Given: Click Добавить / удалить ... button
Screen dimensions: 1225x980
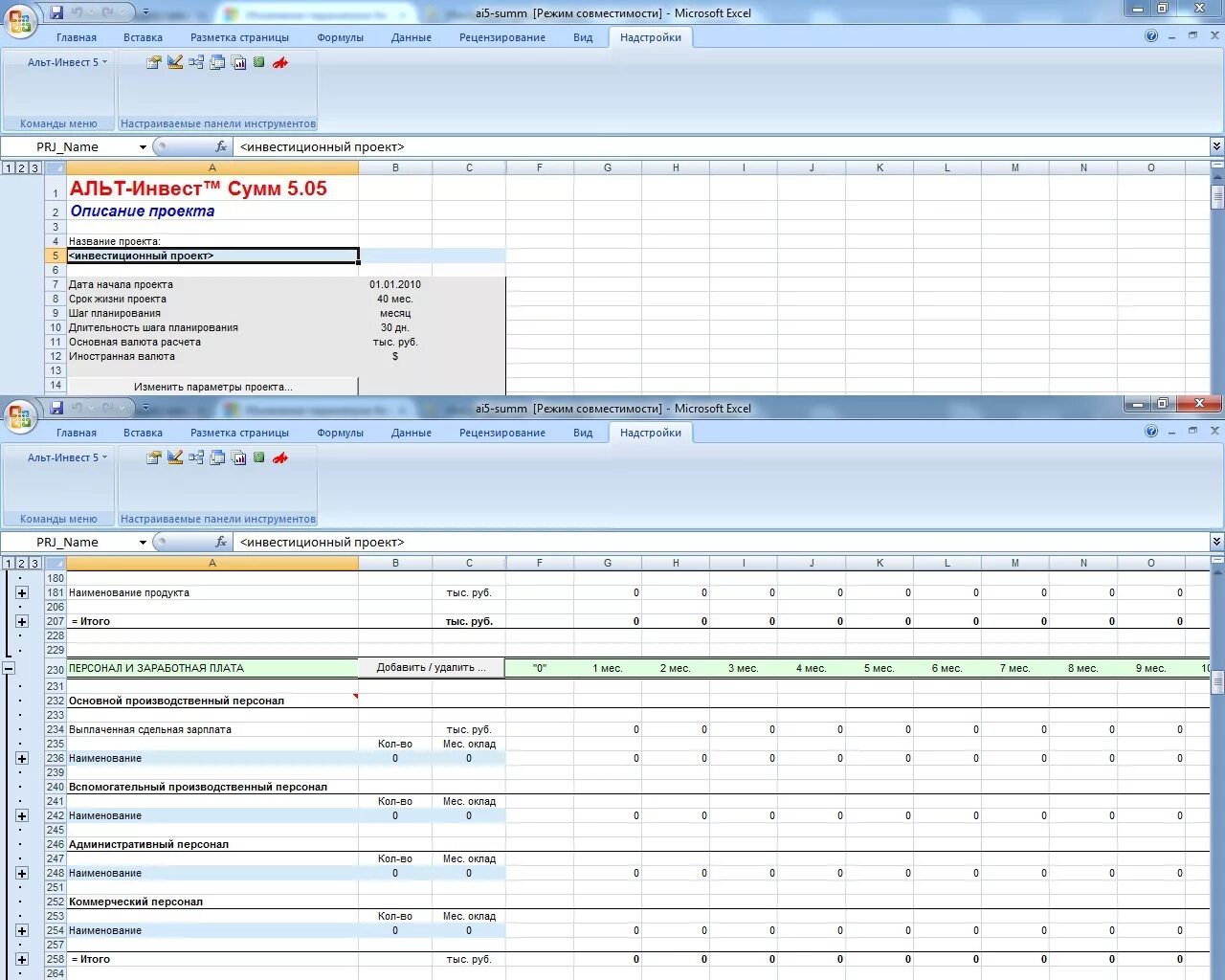Looking at the screenshot, I should pos(432,668).
